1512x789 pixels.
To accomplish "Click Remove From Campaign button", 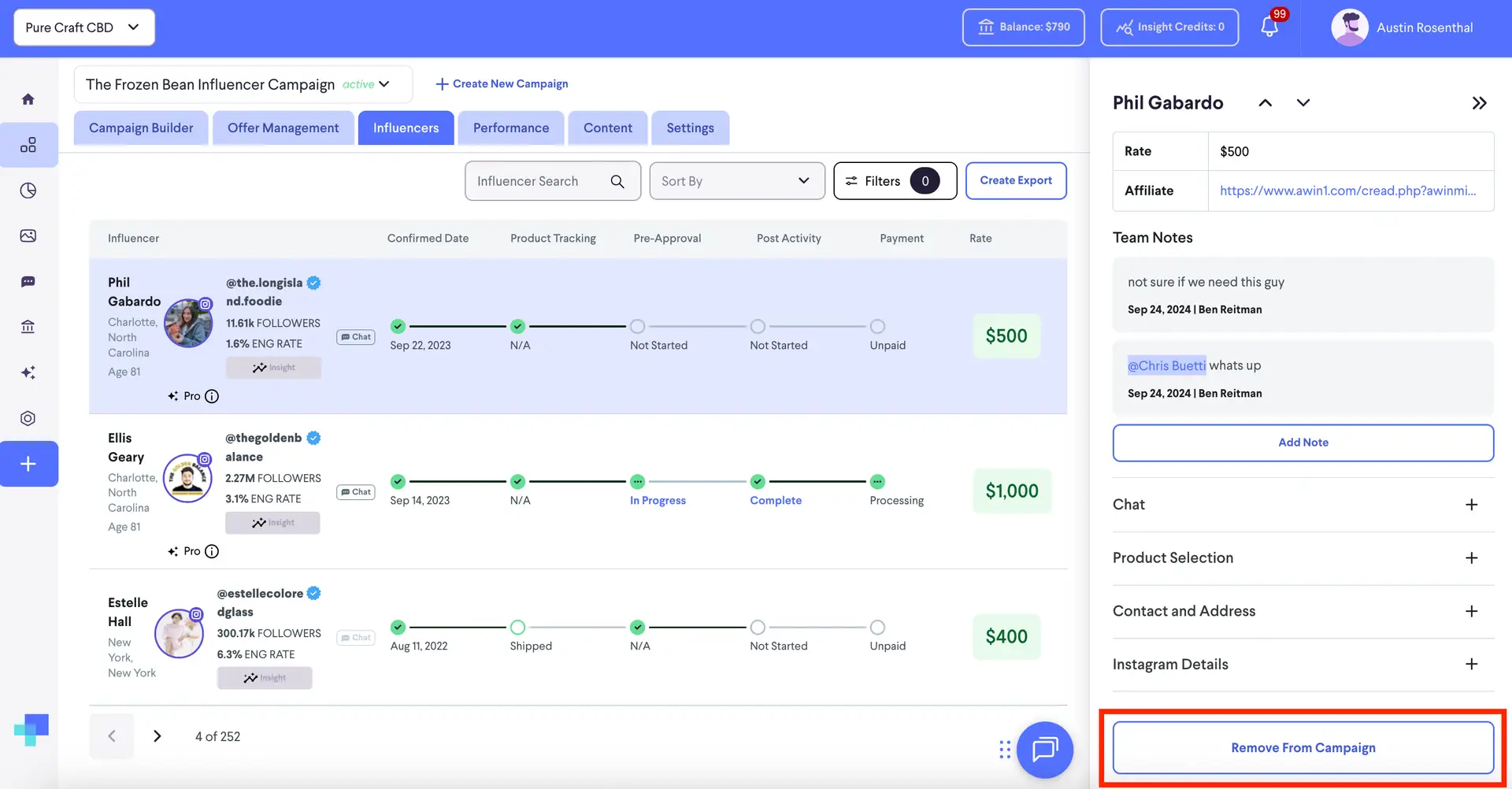I will pyautogui.click(x=1303, y=748).
